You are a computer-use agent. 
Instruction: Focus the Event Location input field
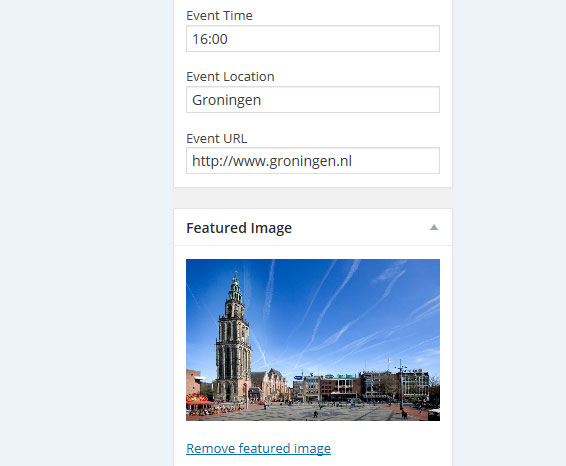click(x=313, y=100)
